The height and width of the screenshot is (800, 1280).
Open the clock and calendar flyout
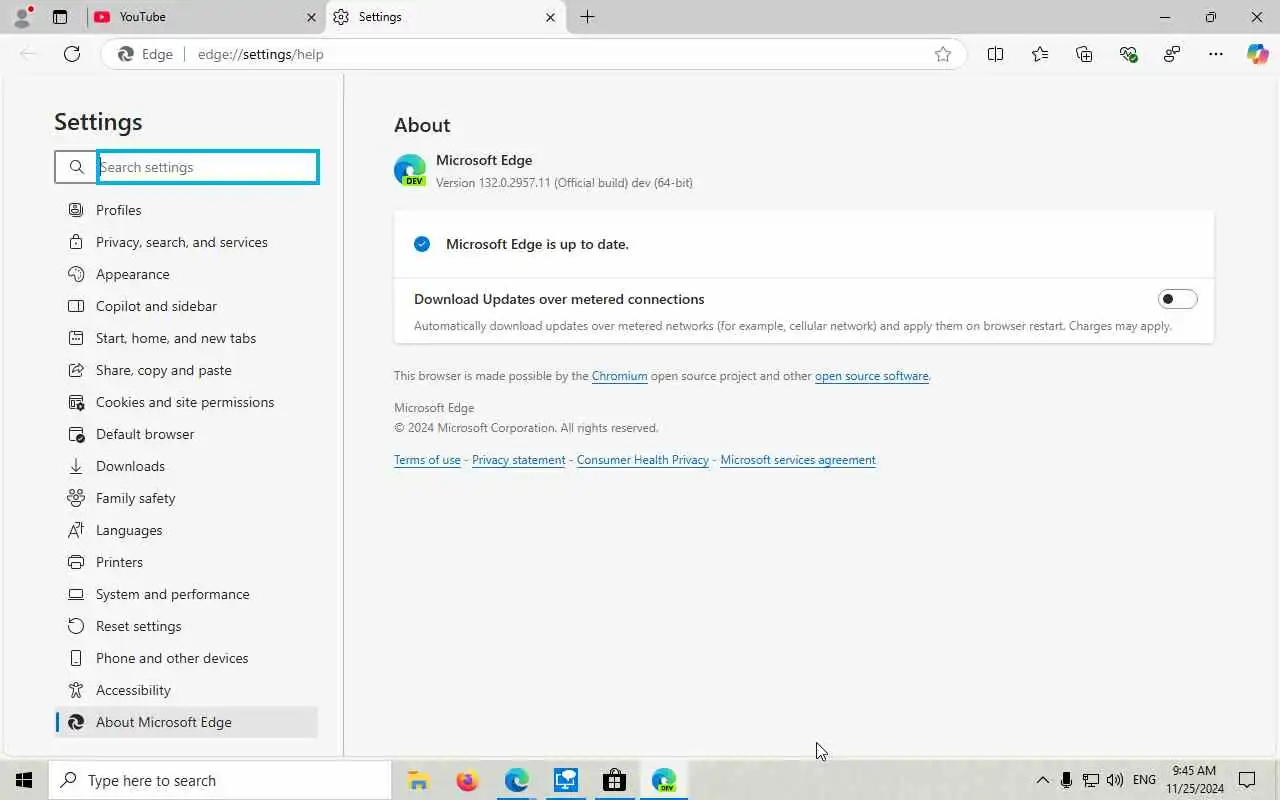point(1194,780)
